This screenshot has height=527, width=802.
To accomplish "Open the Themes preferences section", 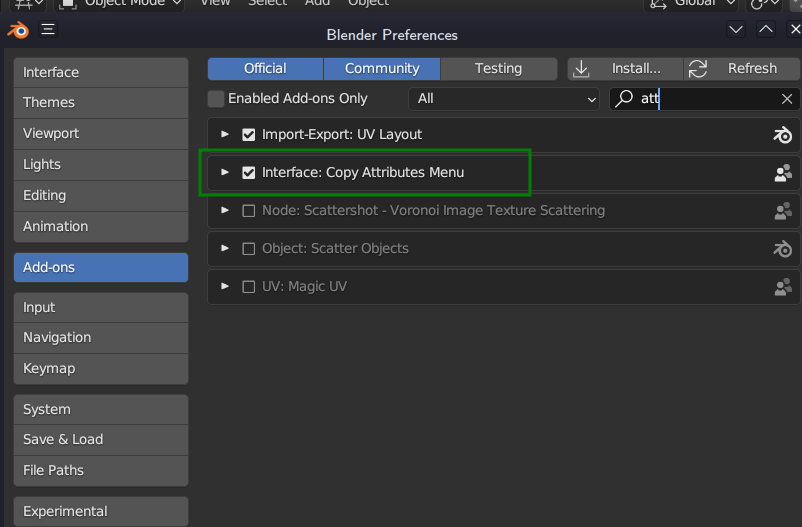I will click(x=101, y=103).
